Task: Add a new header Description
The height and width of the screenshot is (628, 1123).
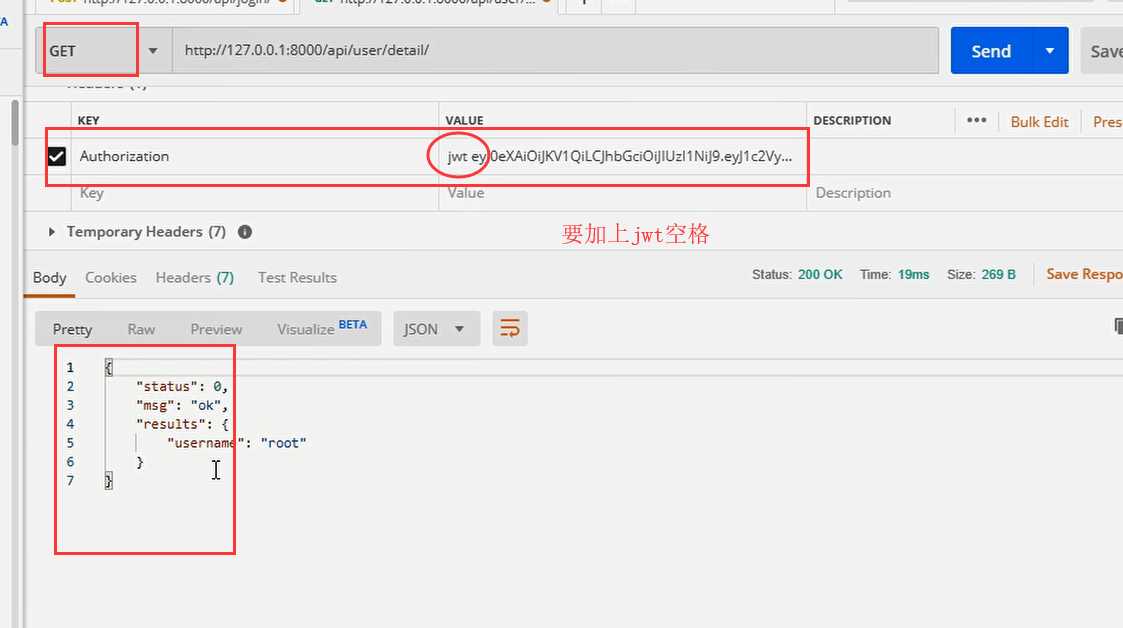Action: coord(967,193)
